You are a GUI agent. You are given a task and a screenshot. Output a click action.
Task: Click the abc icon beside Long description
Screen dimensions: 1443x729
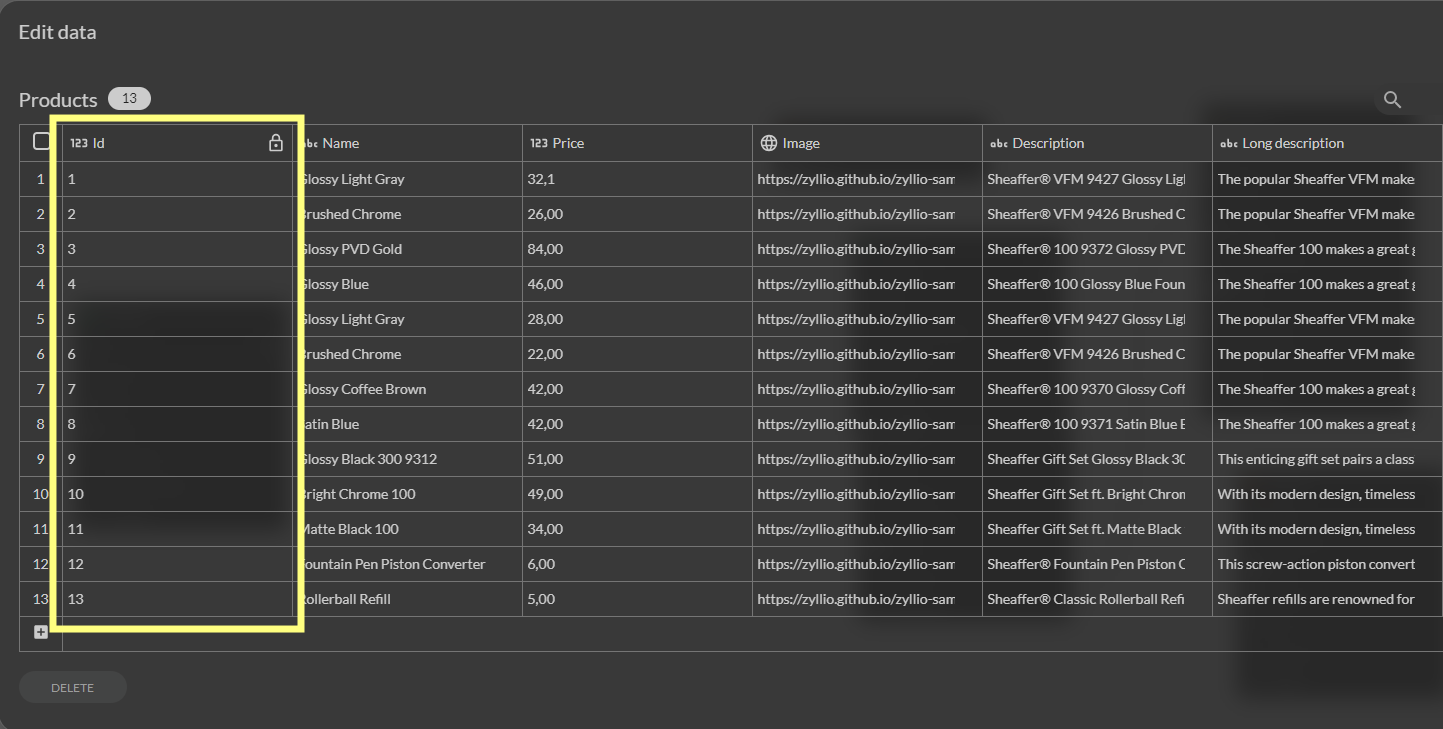[x=1229, y=143]
